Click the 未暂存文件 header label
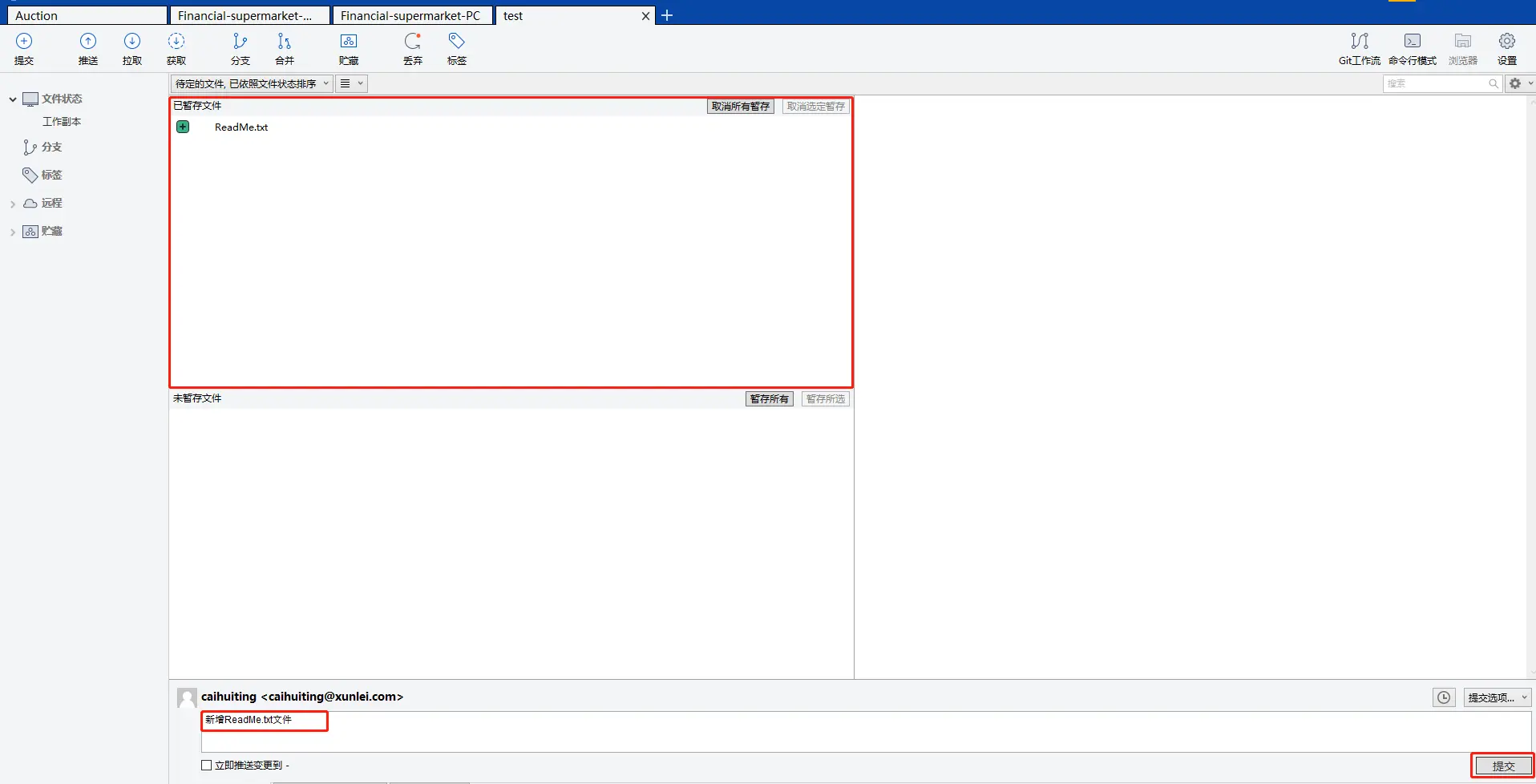 [x=197, y=398]
